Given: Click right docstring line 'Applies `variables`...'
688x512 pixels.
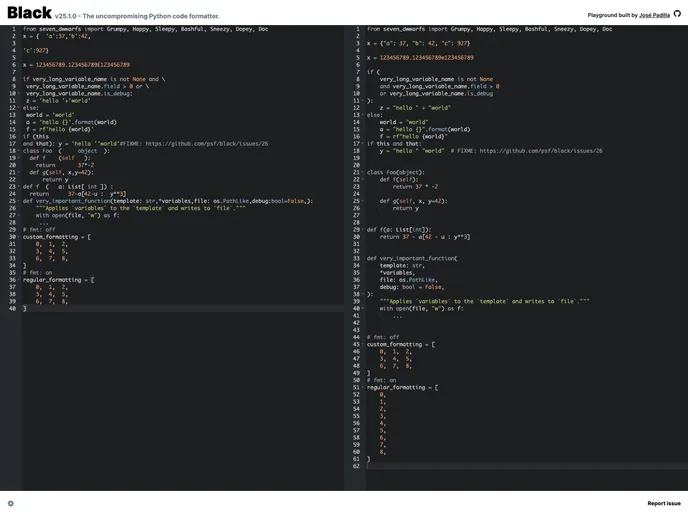Looking at the screenshot, I should (x=484, y=301).
